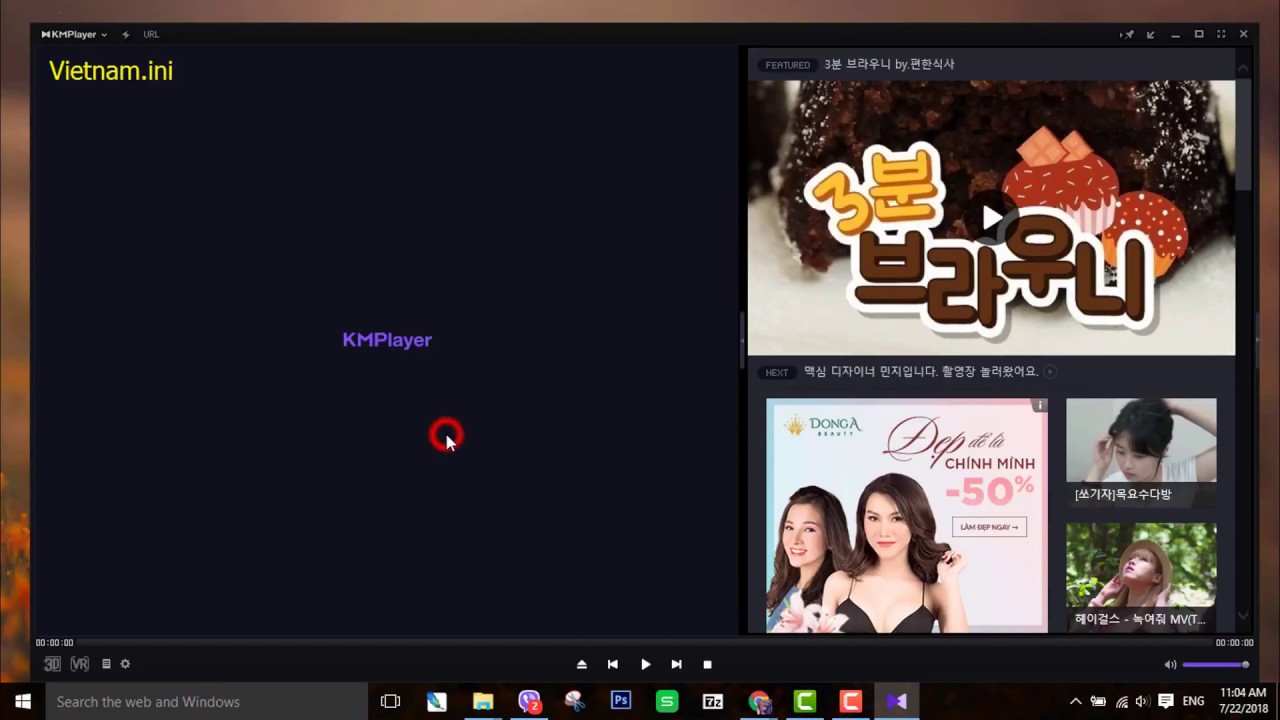
Task: Open File Explorer from the taskbar
Action: (483, 701)
